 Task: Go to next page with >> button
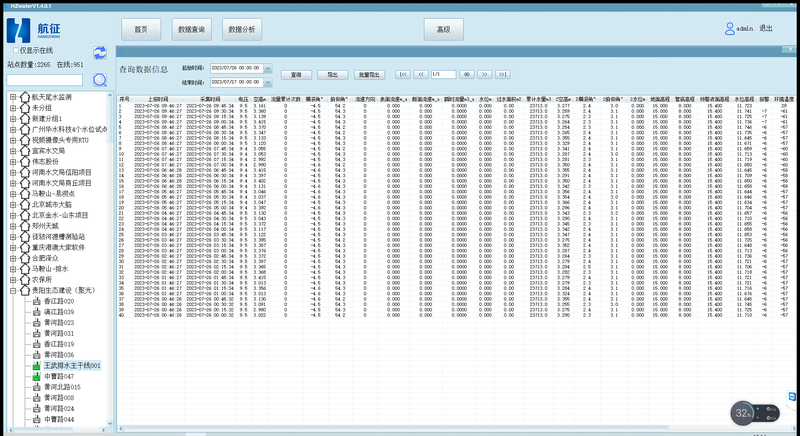pyautogui.click(x=485, y=74)
